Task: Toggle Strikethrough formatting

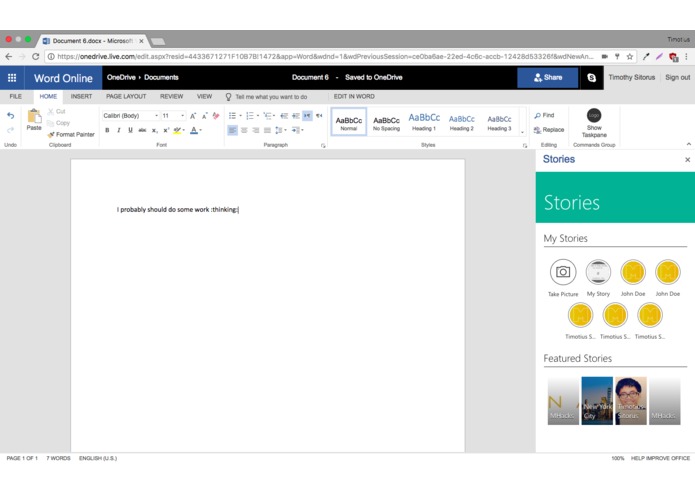Action: (x=142, y=130)
